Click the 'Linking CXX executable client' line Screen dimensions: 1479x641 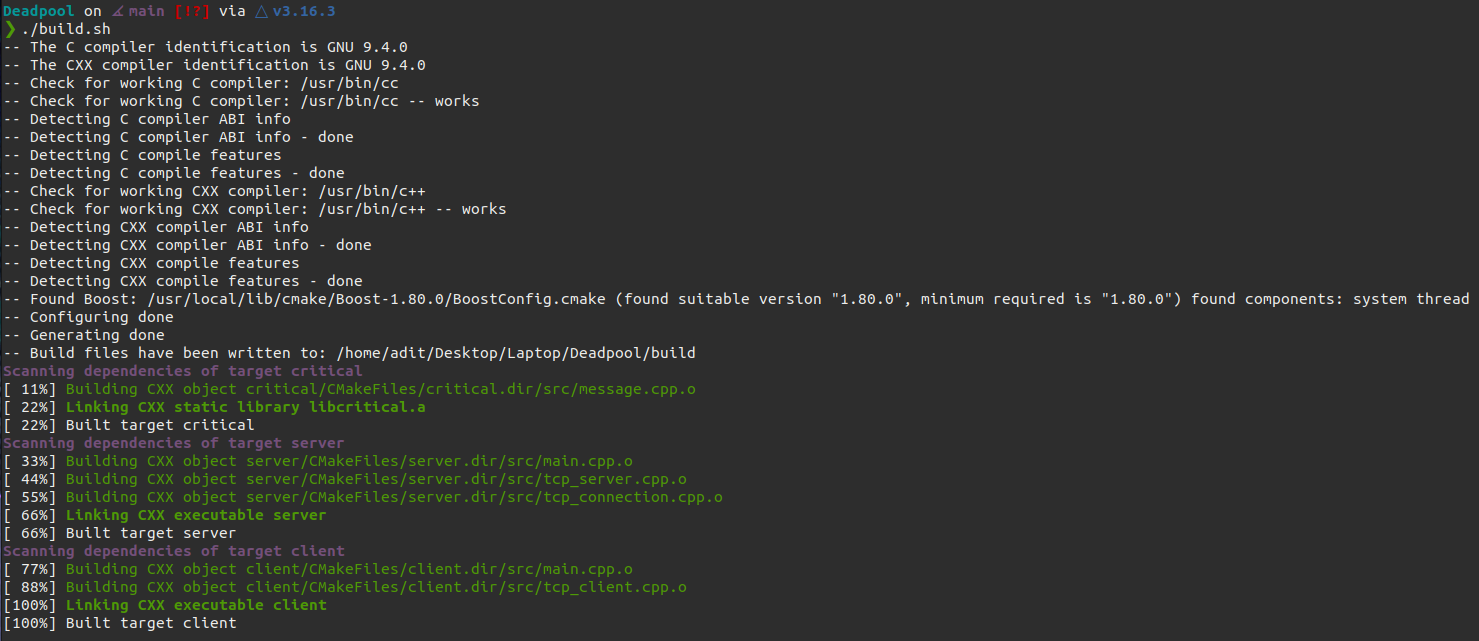(196, 605)
